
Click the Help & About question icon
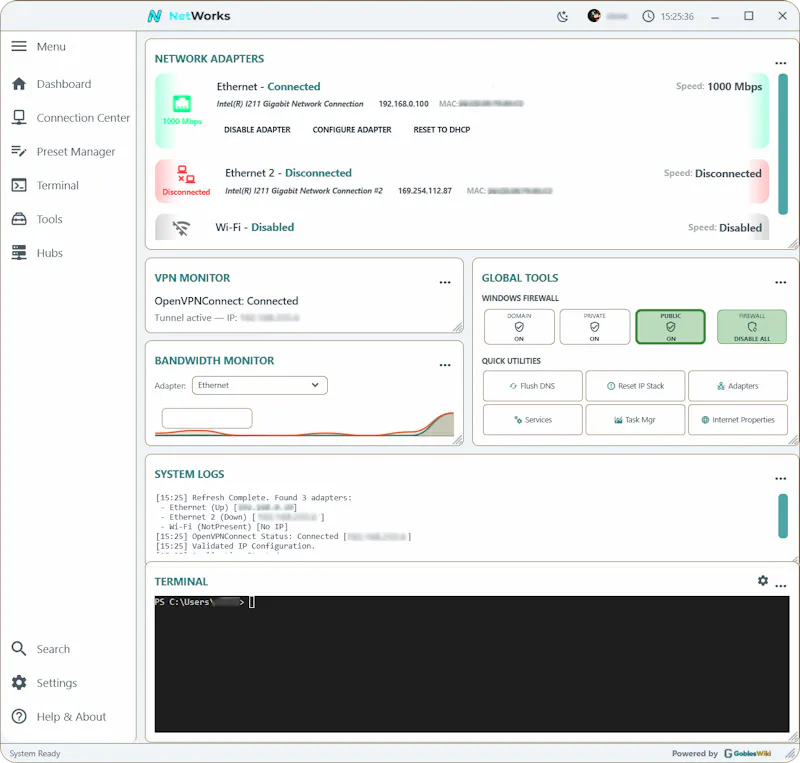[x=19, y=717]
